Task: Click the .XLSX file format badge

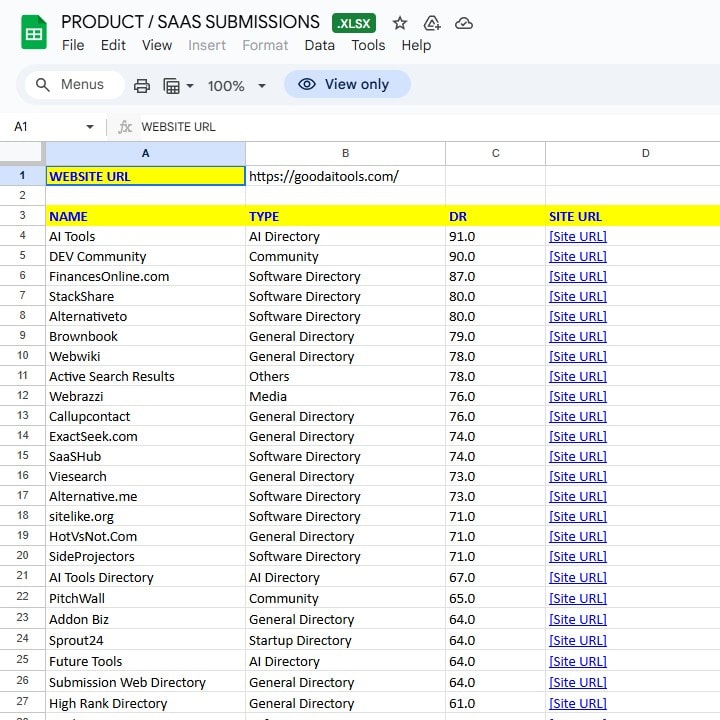Action: click(x=354, y=23)
